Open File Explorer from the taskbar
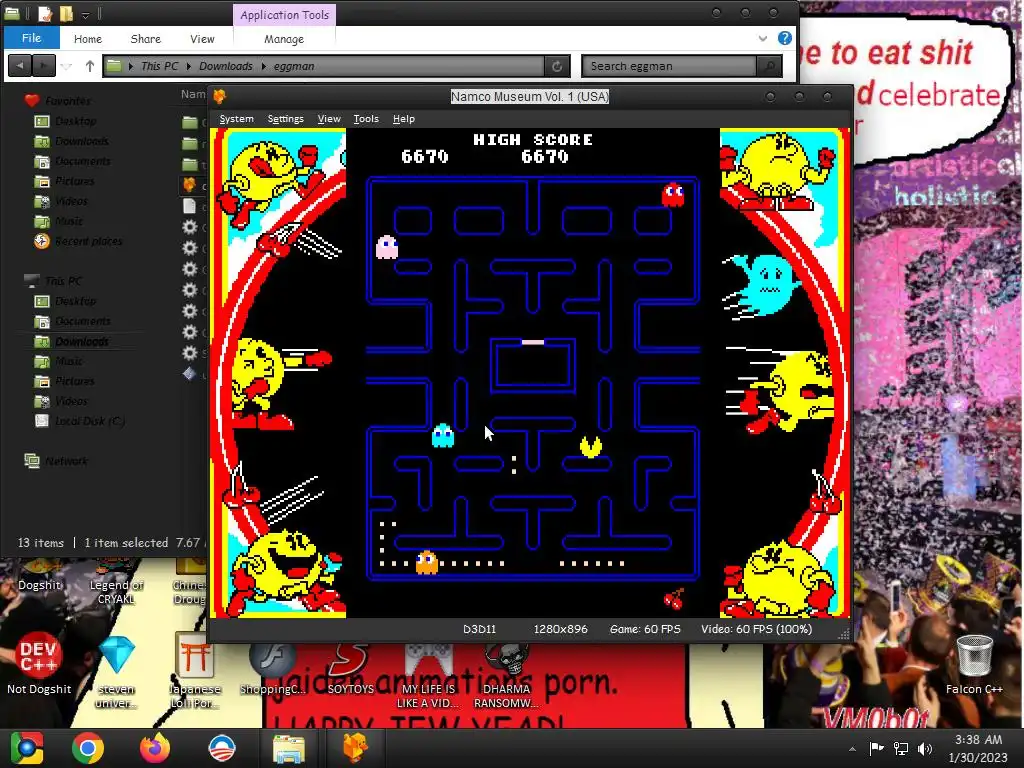This screenshot has height=768, width=1024. pos(288,748)
